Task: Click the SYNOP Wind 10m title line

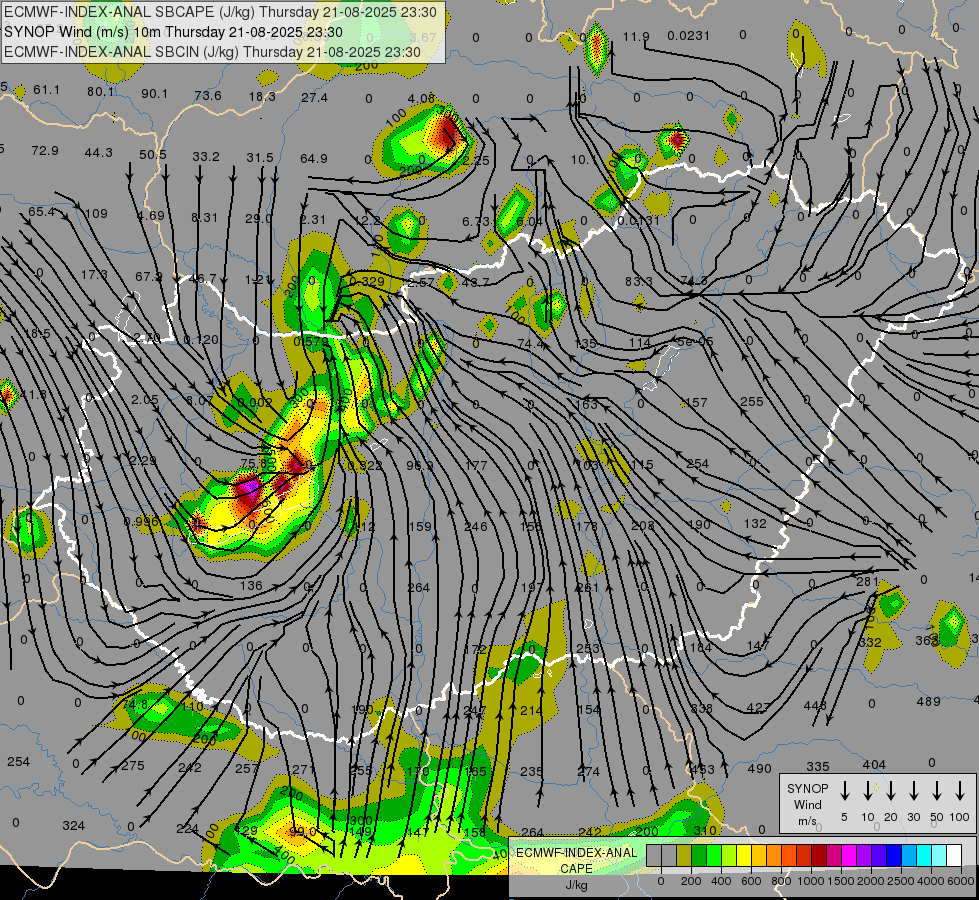Action: pyautogui.click(x=173, y=32)
